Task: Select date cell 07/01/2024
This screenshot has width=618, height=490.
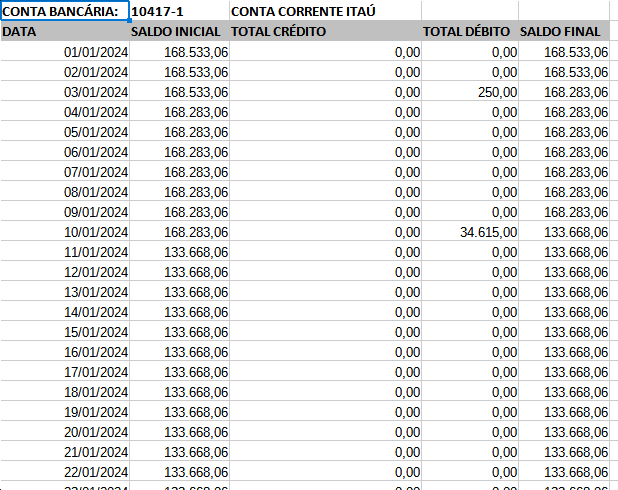Action: [65, 172]
